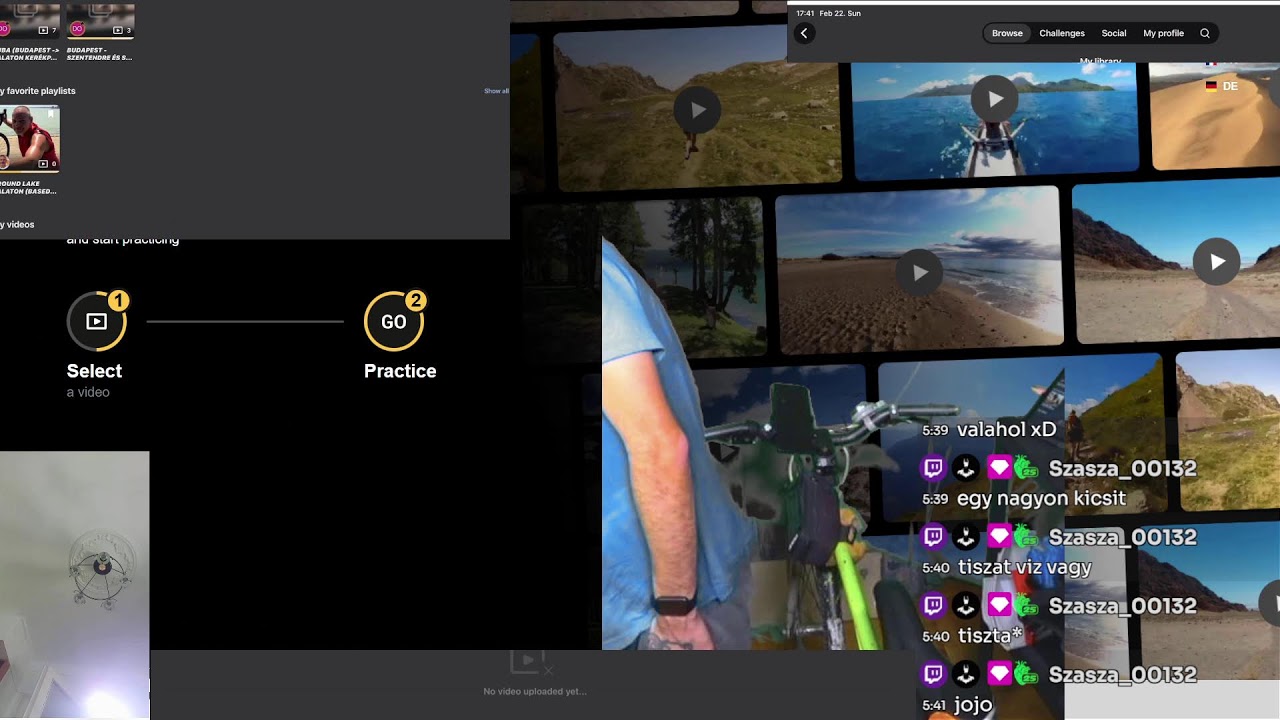1280x720 pixels.
Task: Click the bookmark icon on Balaton playlist
Action: click(51, 115)
